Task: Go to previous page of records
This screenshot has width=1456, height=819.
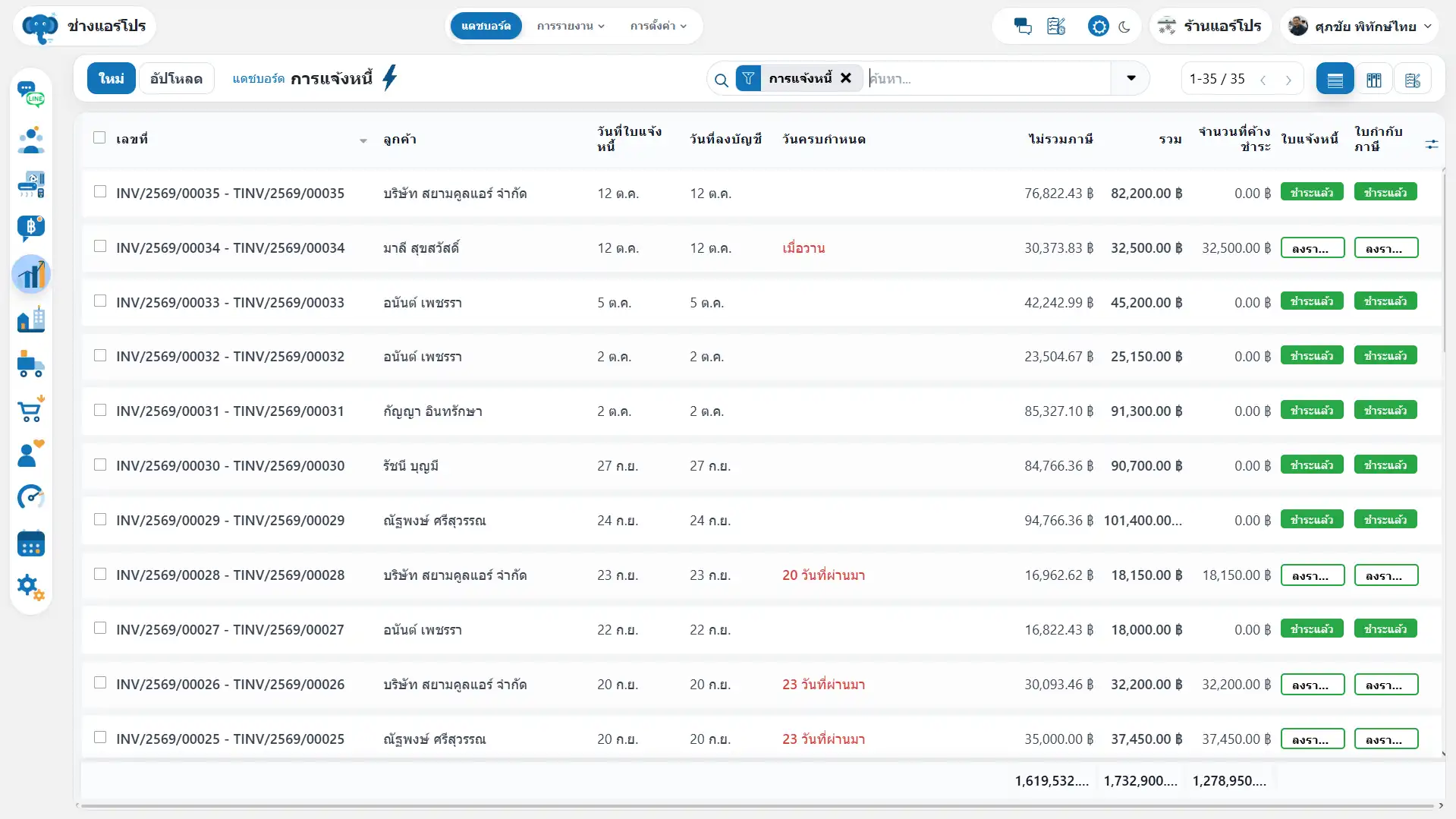Action: (1263, 80)
